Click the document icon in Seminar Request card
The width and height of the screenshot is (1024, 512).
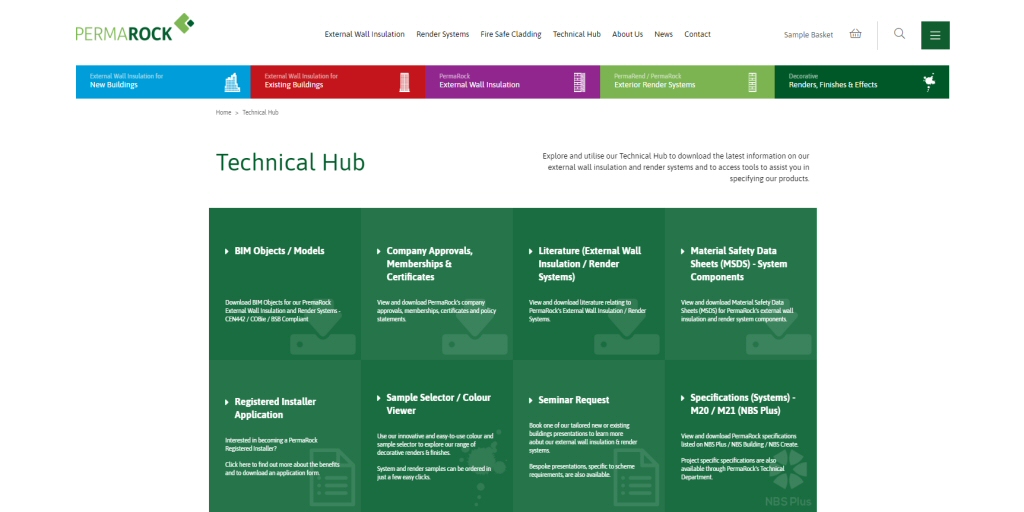pyautogui.click(x=637, y=478)
